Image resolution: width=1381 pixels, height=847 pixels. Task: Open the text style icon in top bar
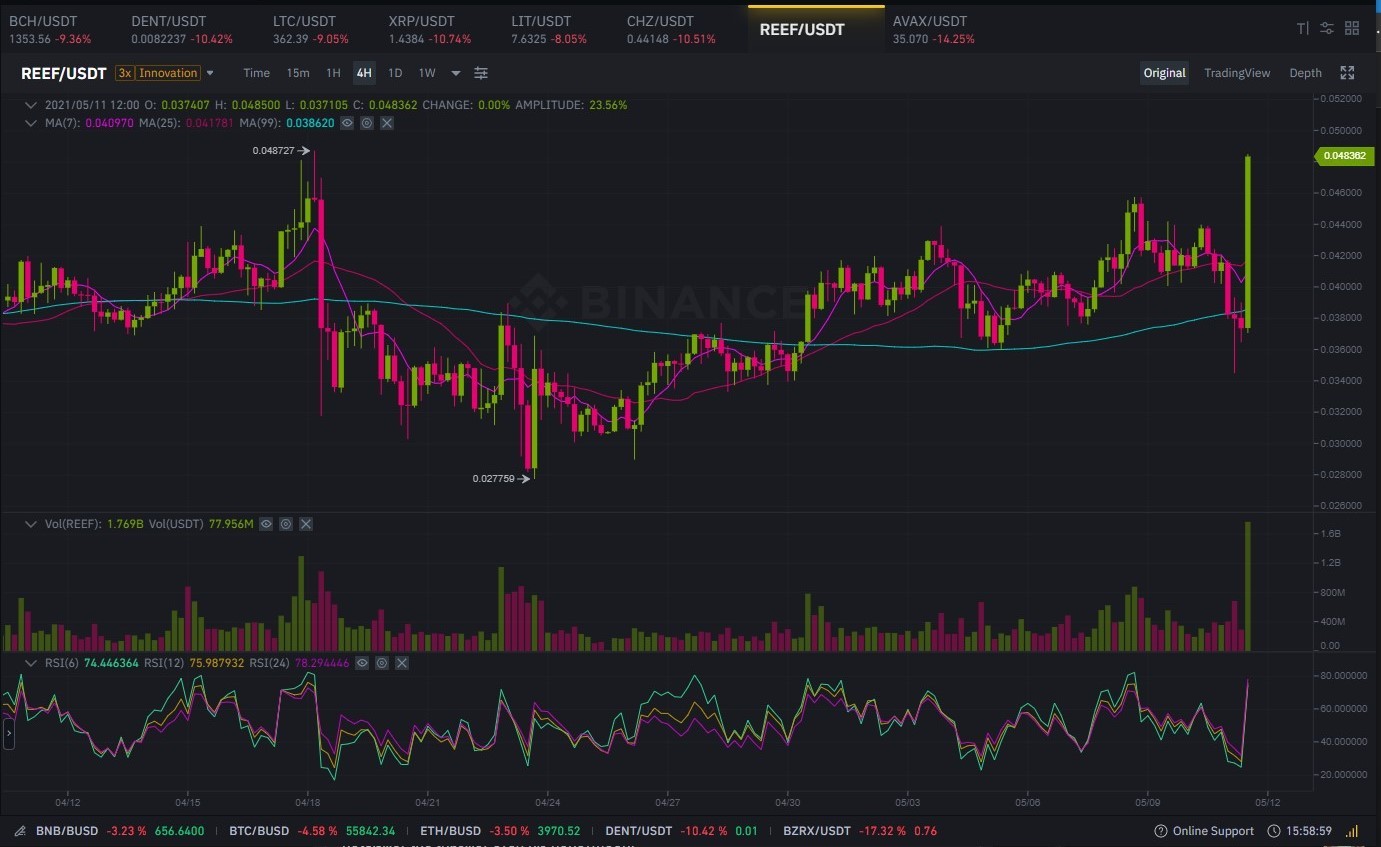1302,28
